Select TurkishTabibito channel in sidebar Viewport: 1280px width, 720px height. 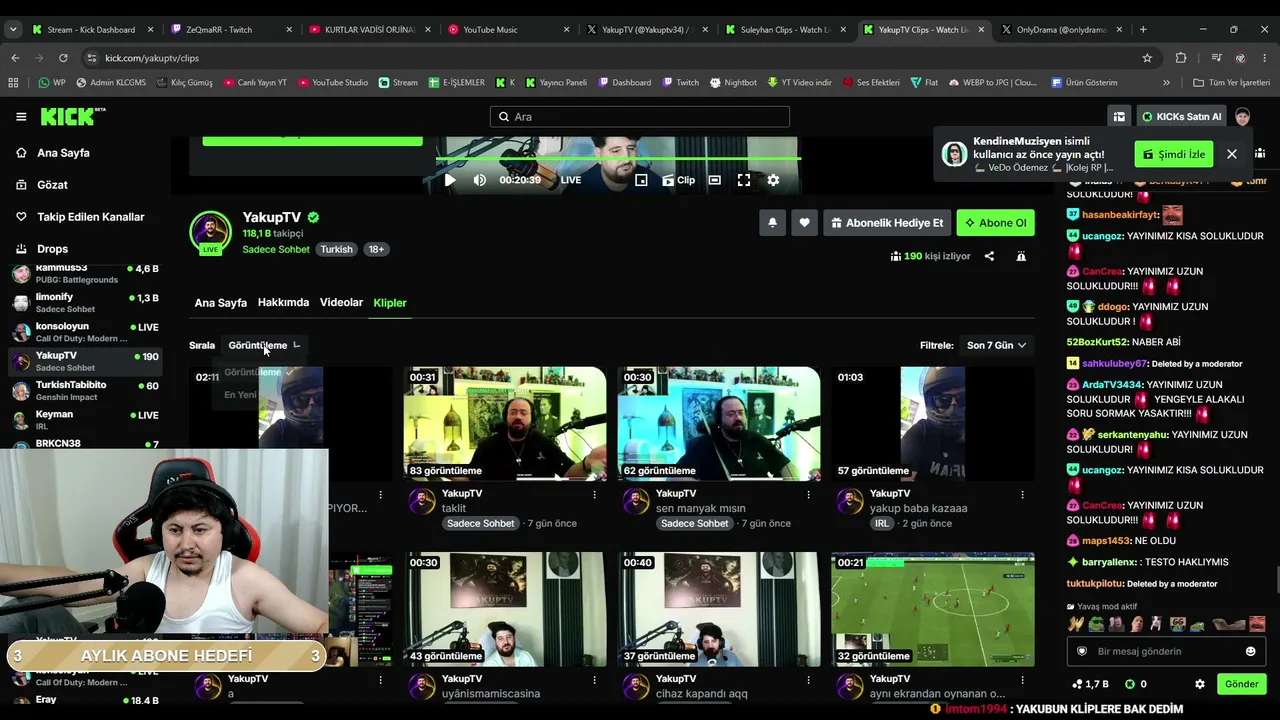(85, 391)
